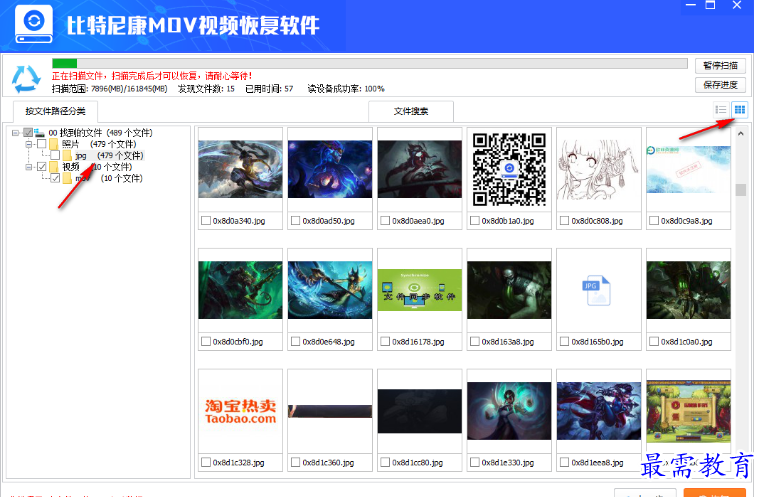Select the teal orb character thumbnail 0x8d1e330.jpg

coord(509,411)
